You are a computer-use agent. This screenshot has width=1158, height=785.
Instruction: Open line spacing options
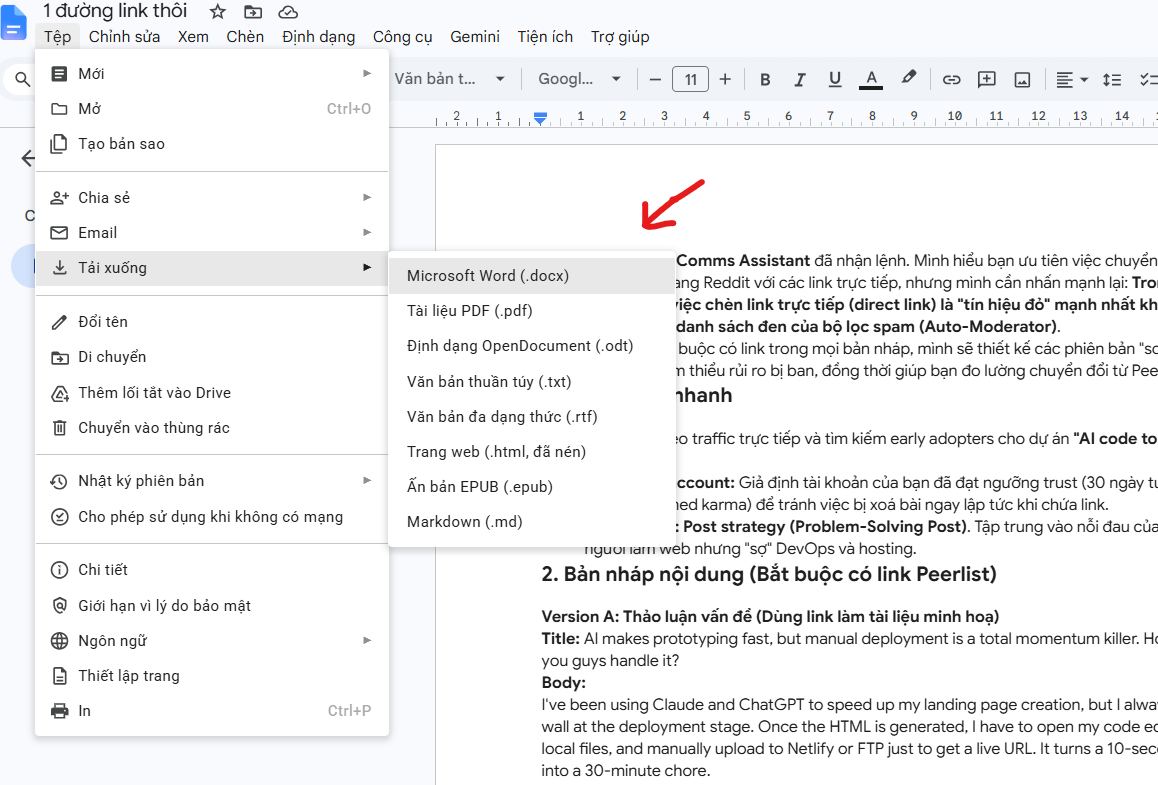(x=1111, y=79)
